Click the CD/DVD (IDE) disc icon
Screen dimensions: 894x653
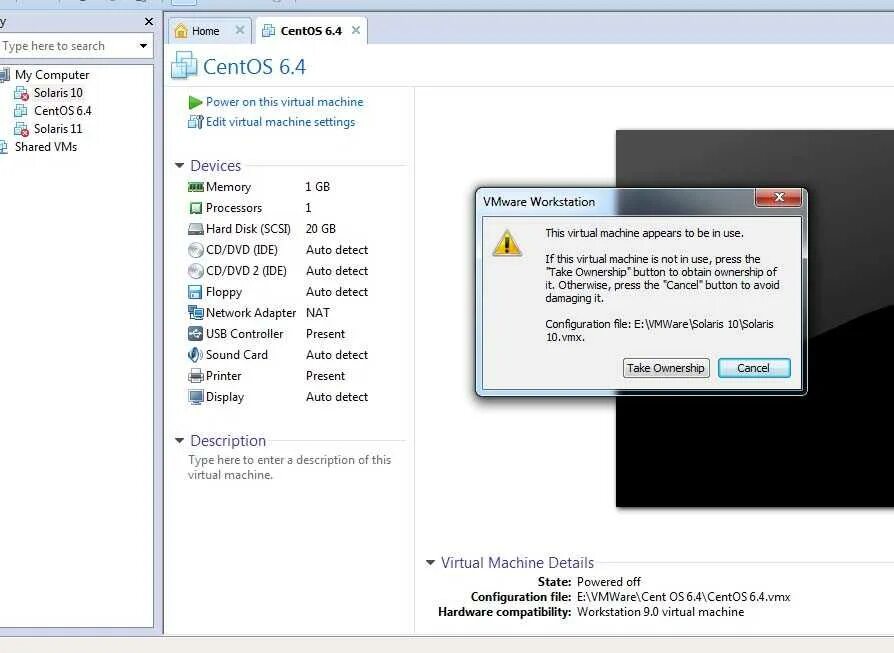click(196, 250)
